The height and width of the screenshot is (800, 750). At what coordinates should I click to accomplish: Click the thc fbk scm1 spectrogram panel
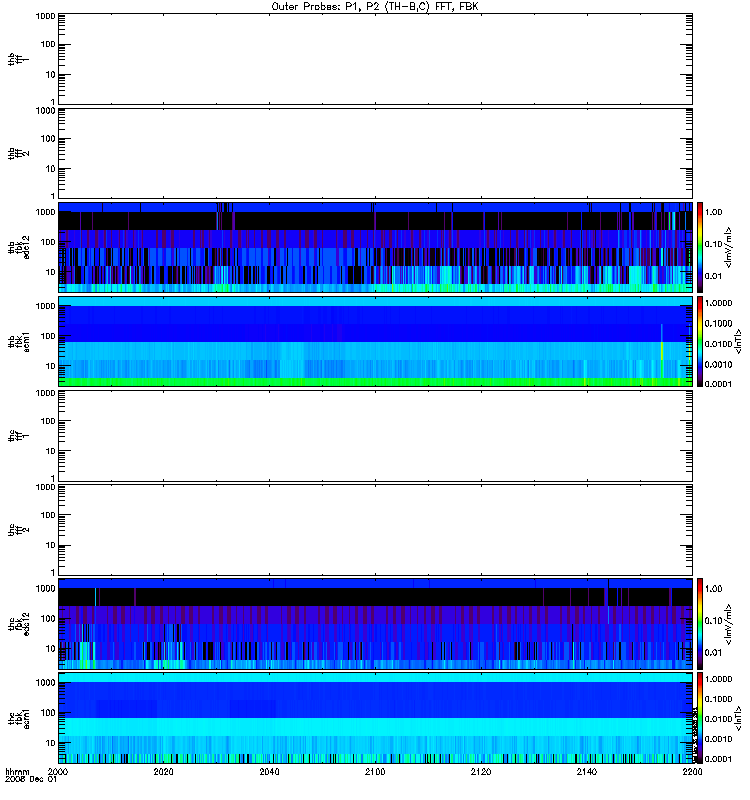coord(375,718)
